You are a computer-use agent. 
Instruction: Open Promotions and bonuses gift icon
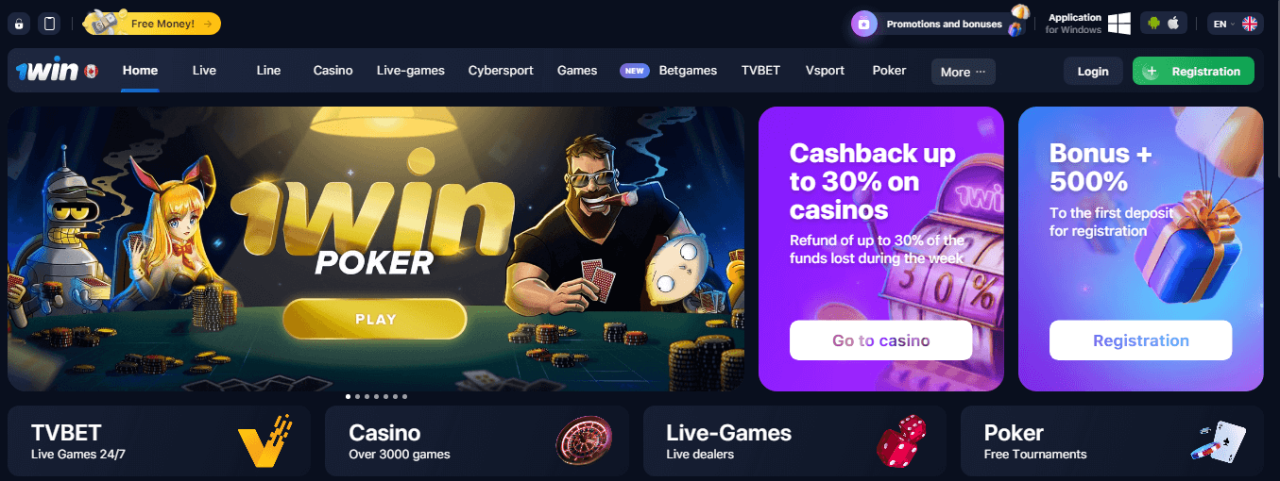pyautogui.click(x=865, y=23)
